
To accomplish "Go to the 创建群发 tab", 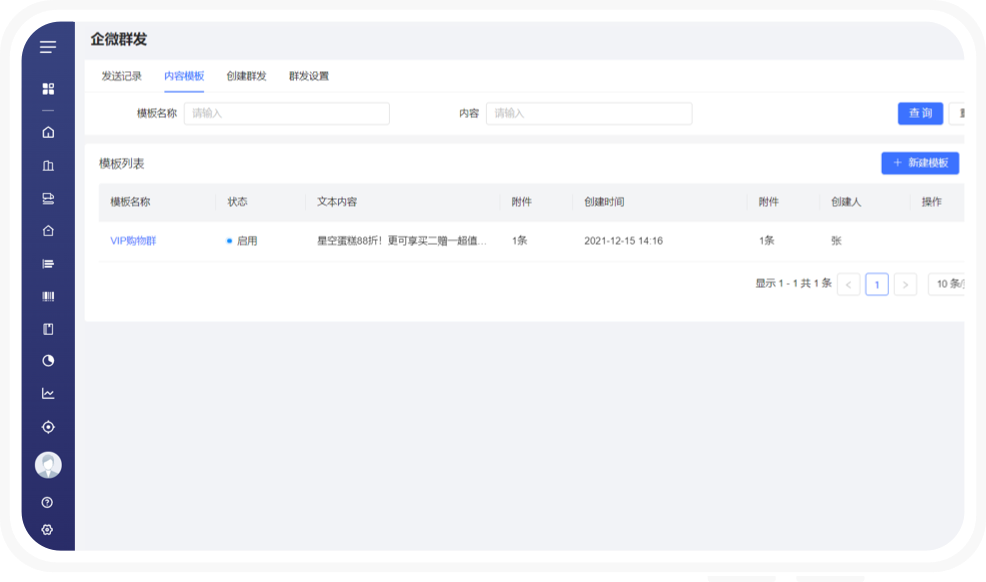I will [246, 76].
